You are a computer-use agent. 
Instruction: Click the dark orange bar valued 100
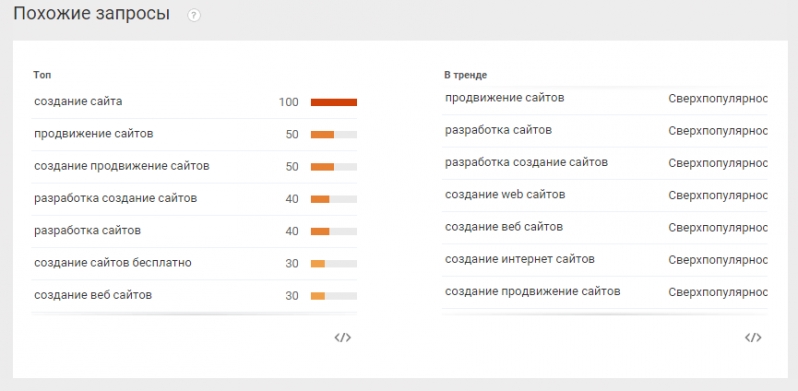(x=334, y=102)
